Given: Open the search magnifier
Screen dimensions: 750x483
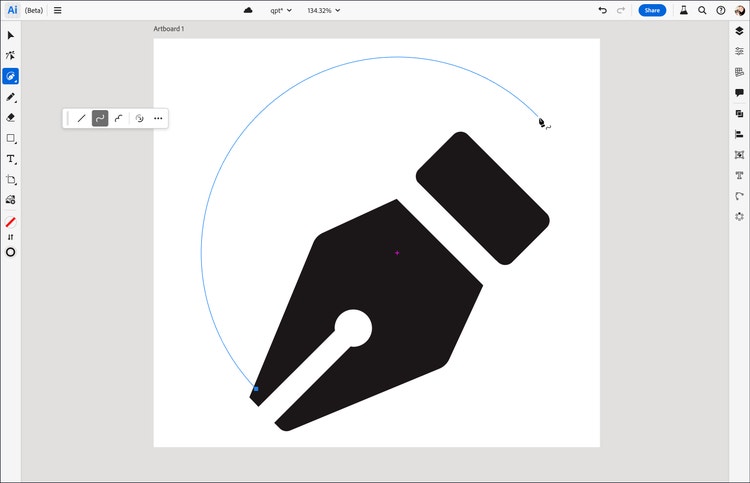Looking at the screenshot, I should point(702,10).
